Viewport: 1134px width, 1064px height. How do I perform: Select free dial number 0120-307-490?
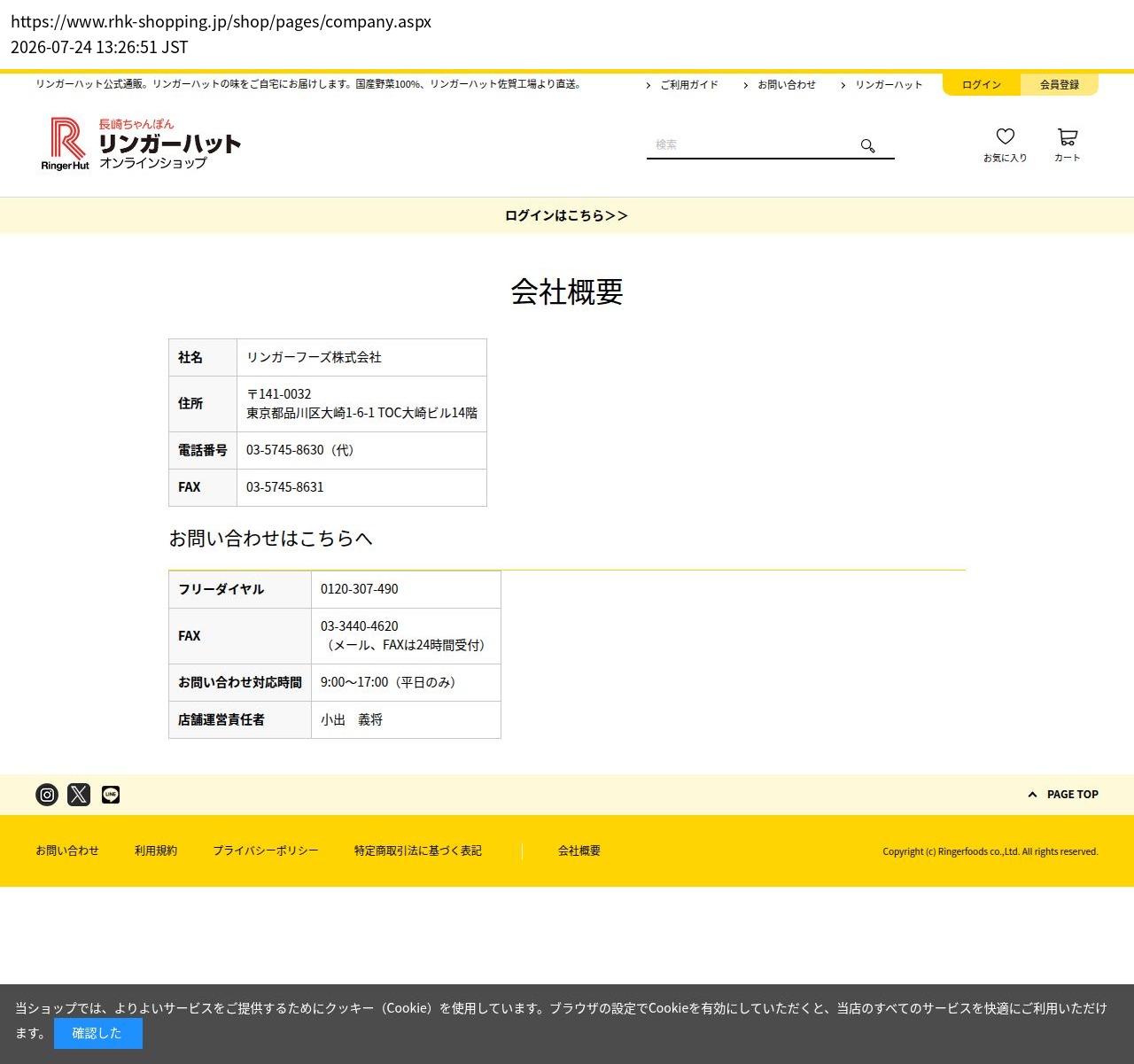tap(360, 589)
